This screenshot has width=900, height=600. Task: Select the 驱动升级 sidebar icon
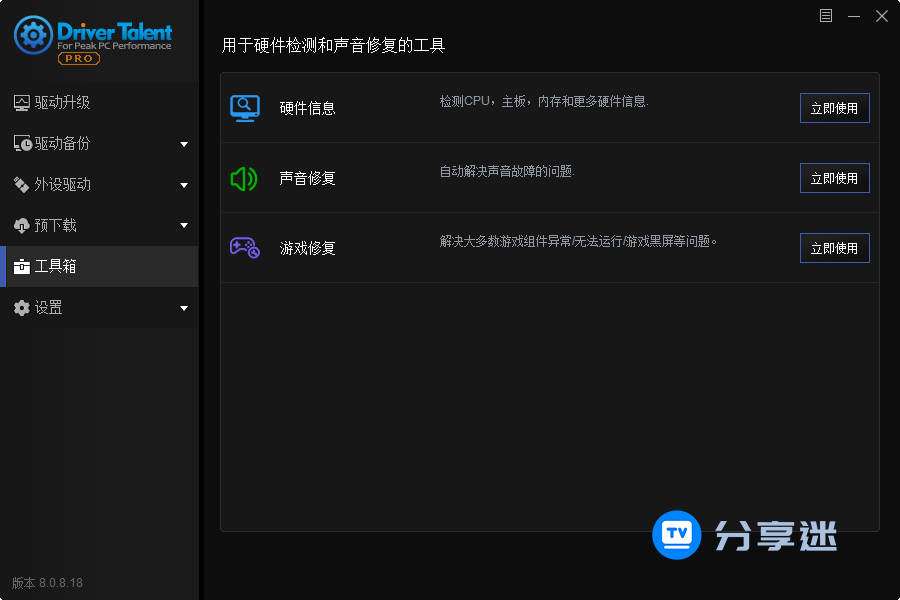pos(22,102)
